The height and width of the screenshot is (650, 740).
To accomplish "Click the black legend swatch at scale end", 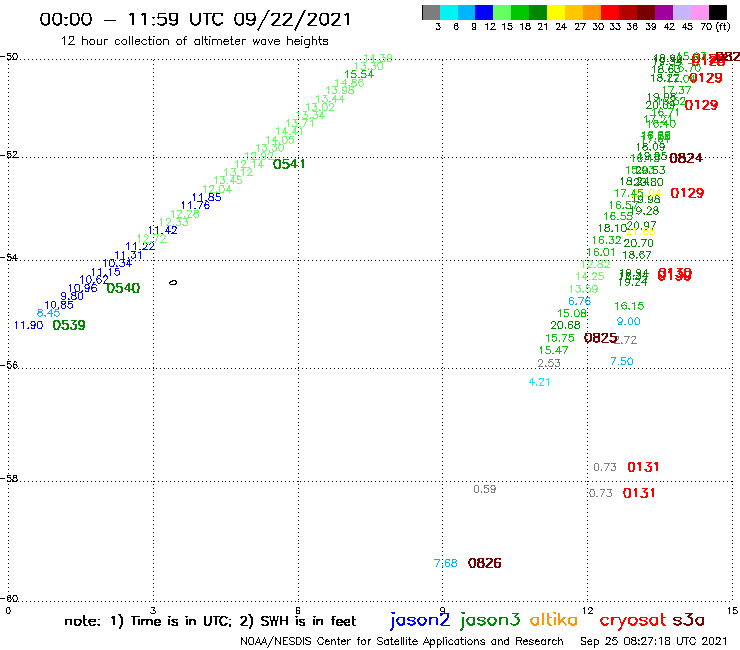I will (717, 12).
